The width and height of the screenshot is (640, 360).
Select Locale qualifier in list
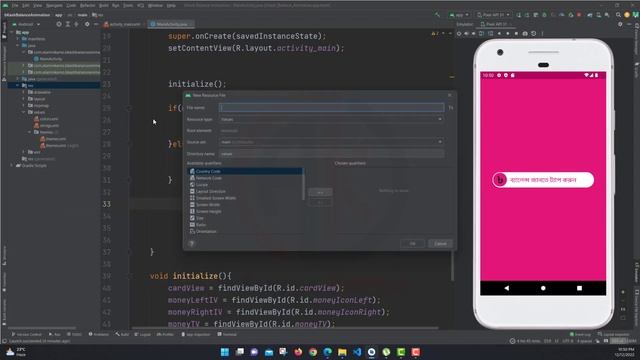(245, 185)
